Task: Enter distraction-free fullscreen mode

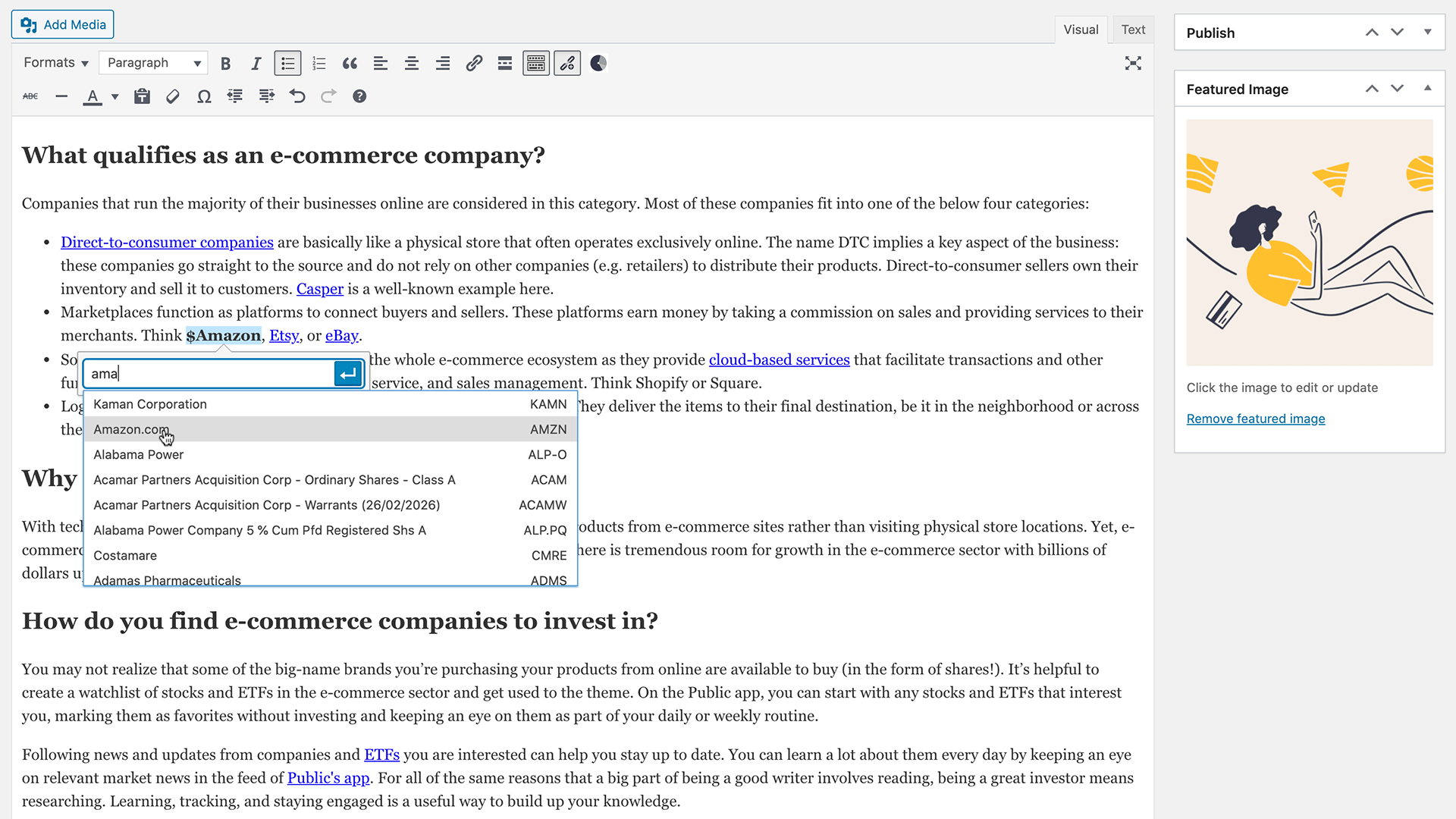Action: [x=1133, y=63]
